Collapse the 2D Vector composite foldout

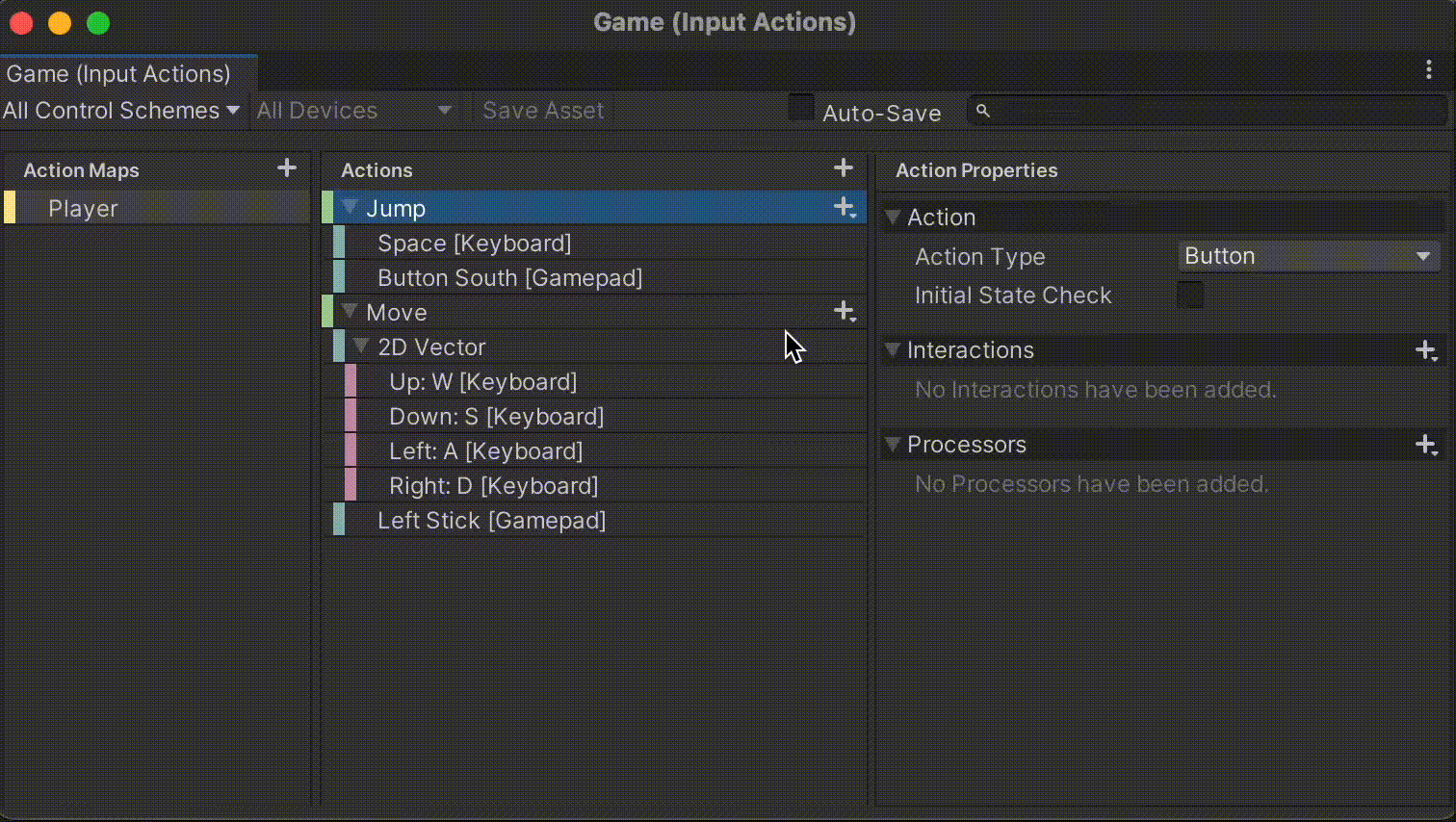[x=362, y=346]
